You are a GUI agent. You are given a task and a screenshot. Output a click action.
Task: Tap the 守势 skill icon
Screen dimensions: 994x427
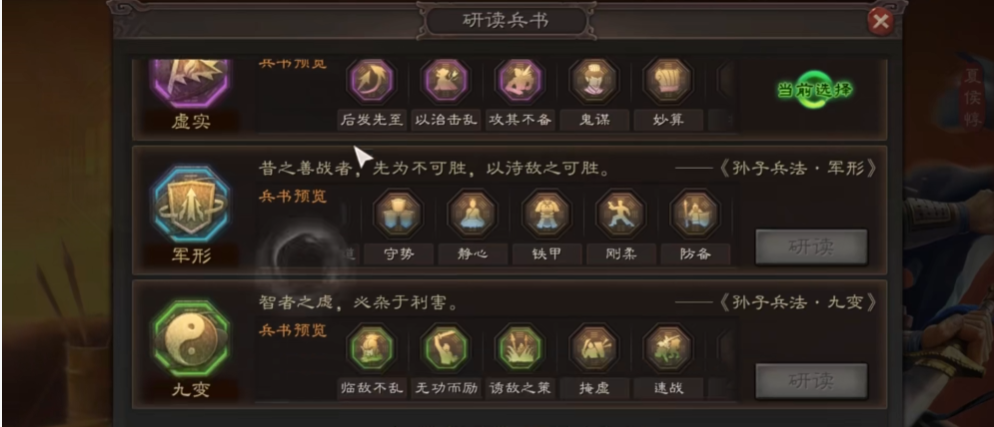[x=398, y=215]
